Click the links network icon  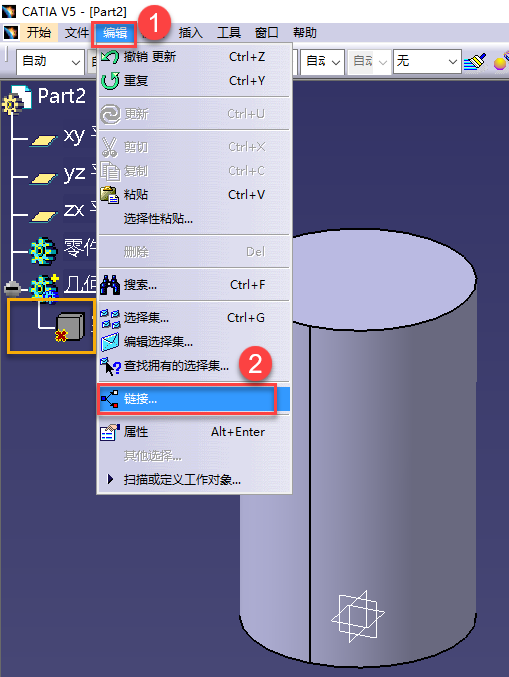[x=110, y=399]
